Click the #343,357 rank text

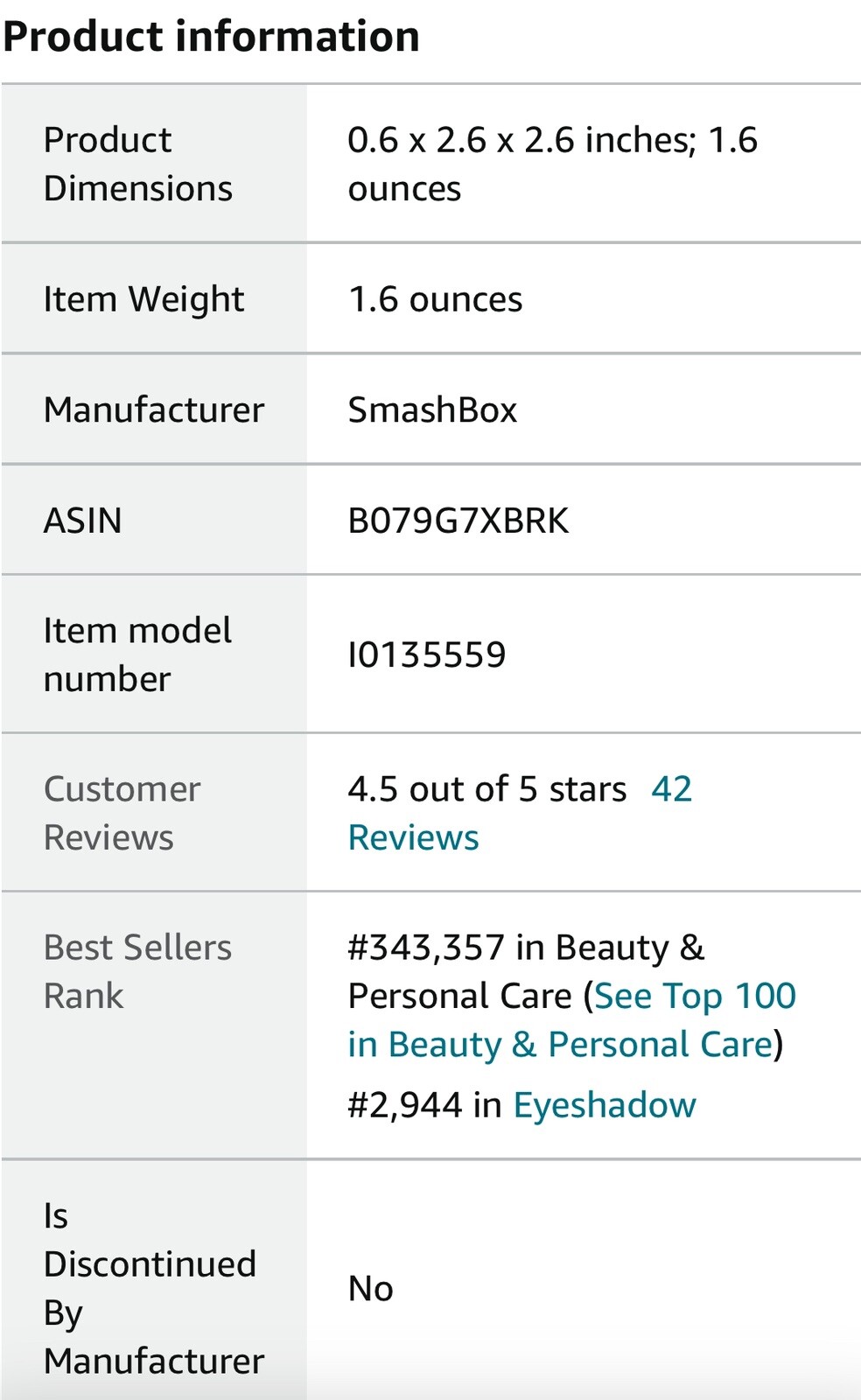tap(426, 948)
